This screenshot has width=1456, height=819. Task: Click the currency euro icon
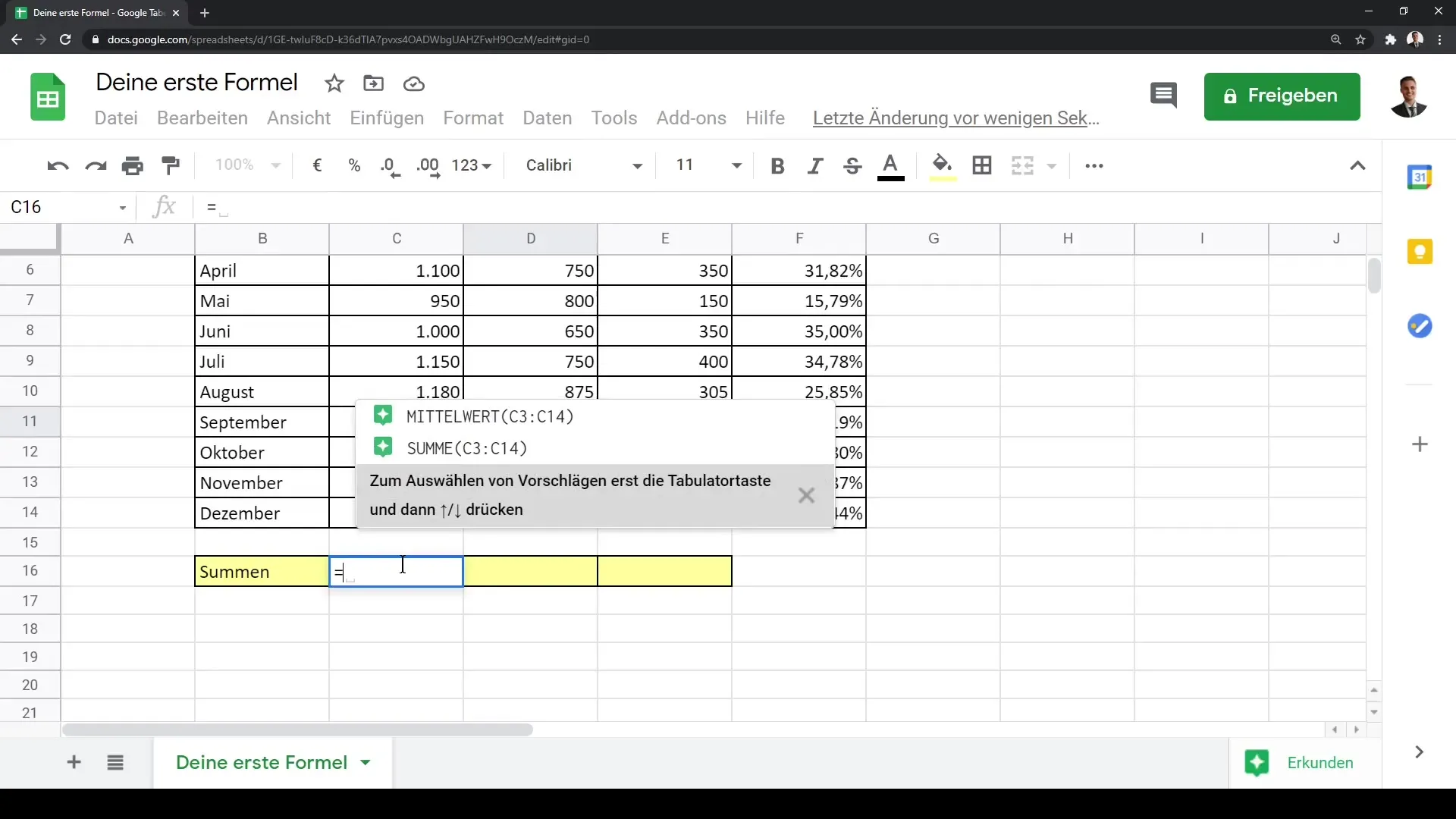click(318, 165)
